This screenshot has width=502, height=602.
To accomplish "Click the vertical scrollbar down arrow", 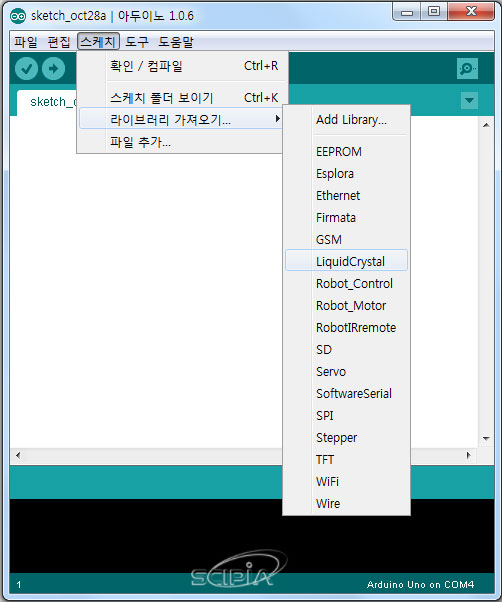I will 486,438.
